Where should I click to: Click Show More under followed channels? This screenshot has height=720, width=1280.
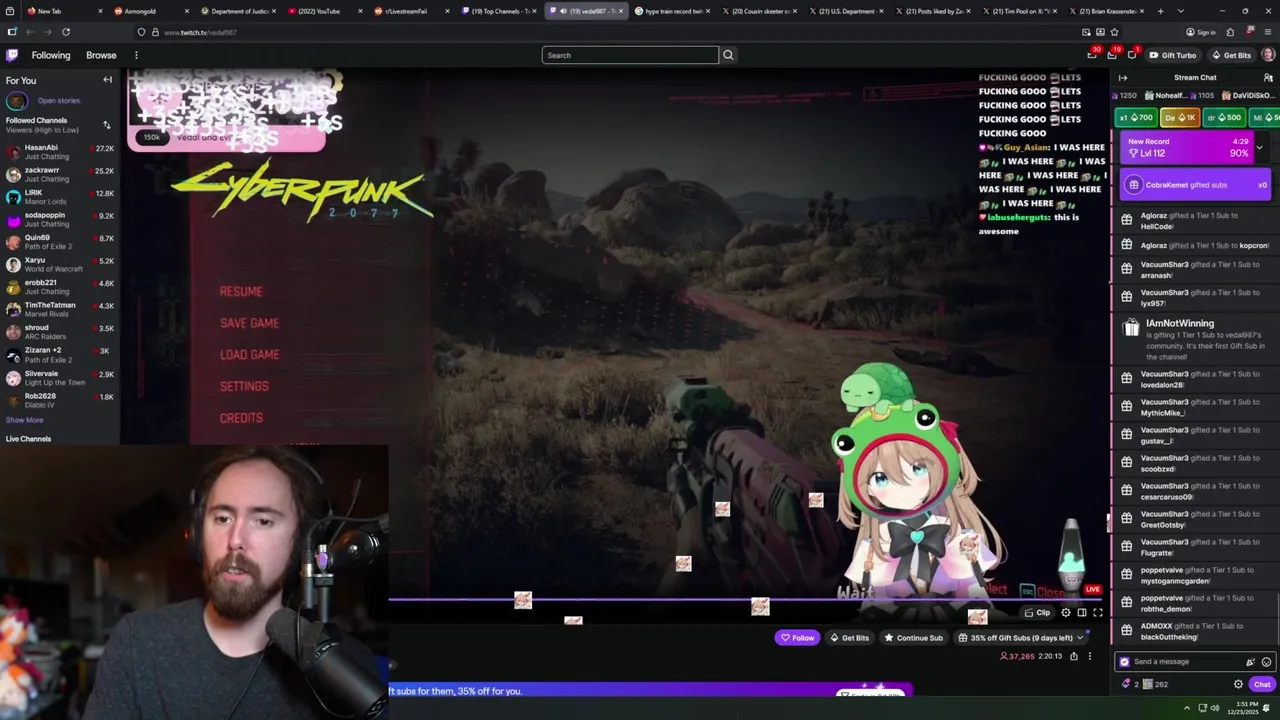tap(24, 420)
